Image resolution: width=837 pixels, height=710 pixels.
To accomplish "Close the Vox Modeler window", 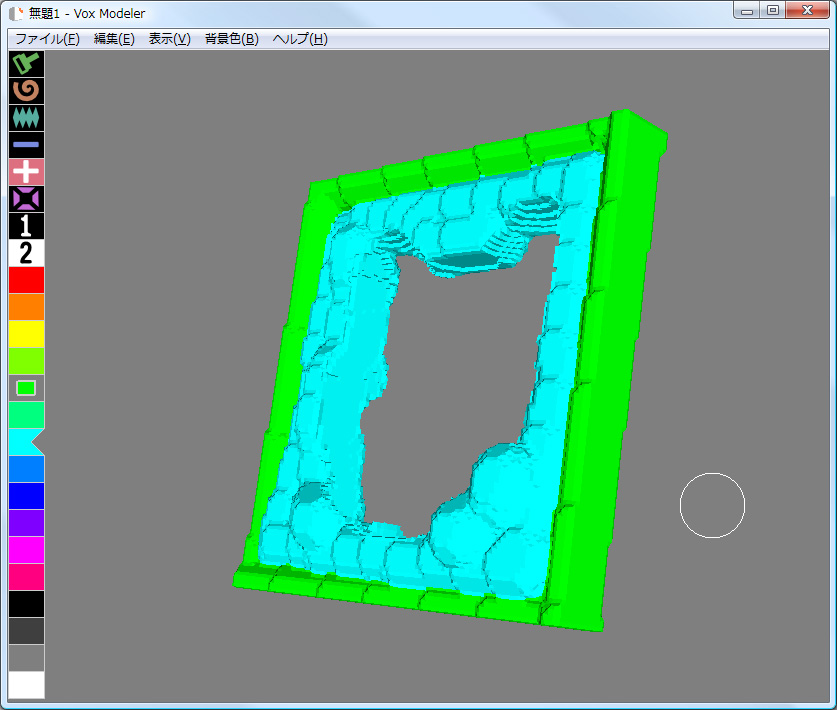I will (x=808, y=11).
